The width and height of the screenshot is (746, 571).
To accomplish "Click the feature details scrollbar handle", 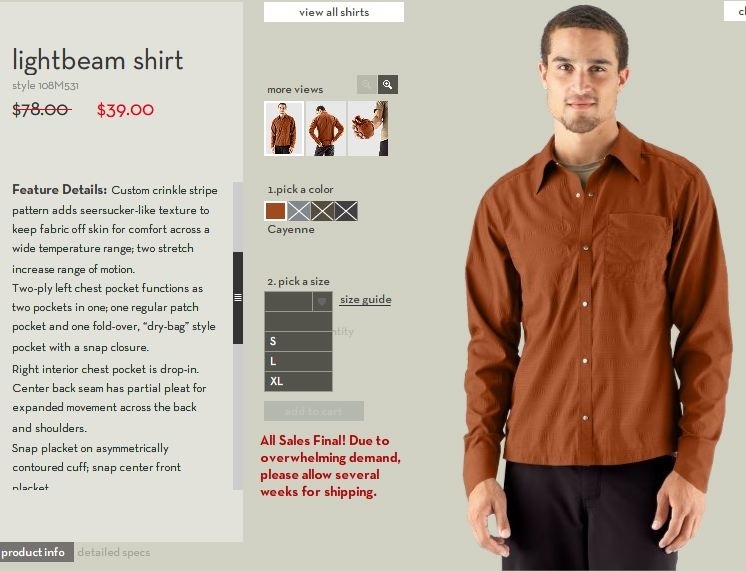I will pos(238,298).
